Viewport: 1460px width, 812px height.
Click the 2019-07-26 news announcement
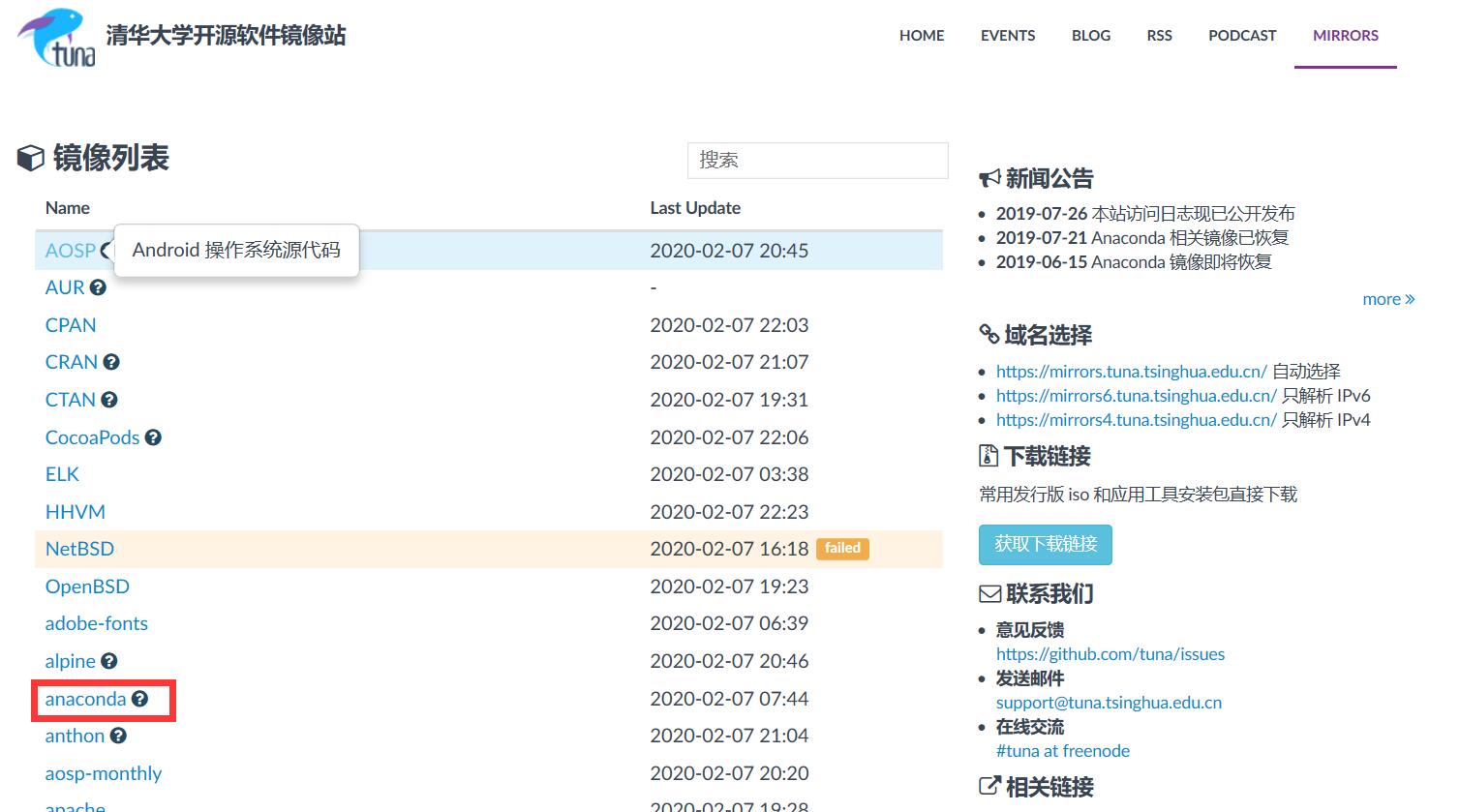1145,214
